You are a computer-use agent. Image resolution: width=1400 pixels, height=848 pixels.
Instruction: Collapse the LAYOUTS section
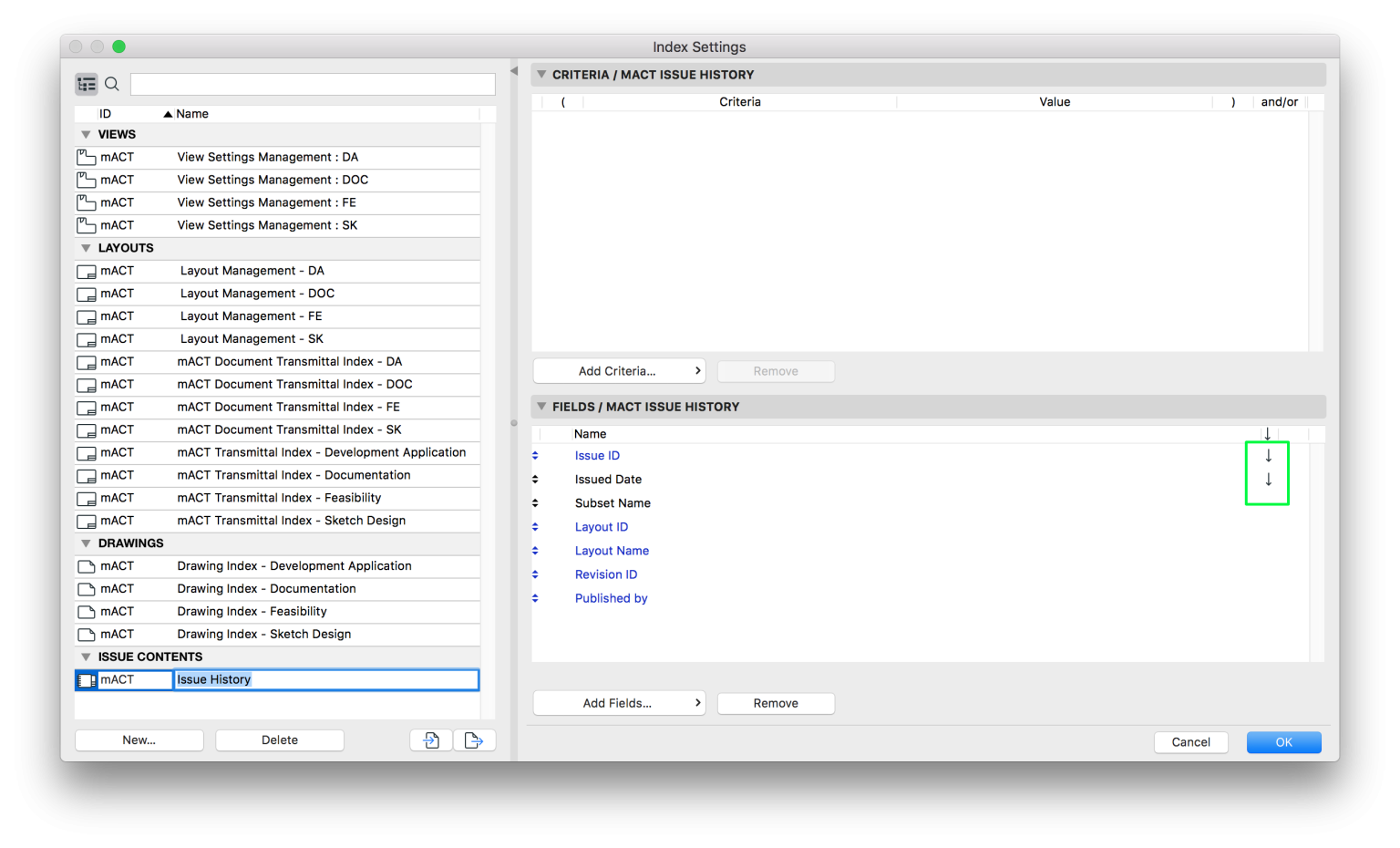click(x=86, y=247)
